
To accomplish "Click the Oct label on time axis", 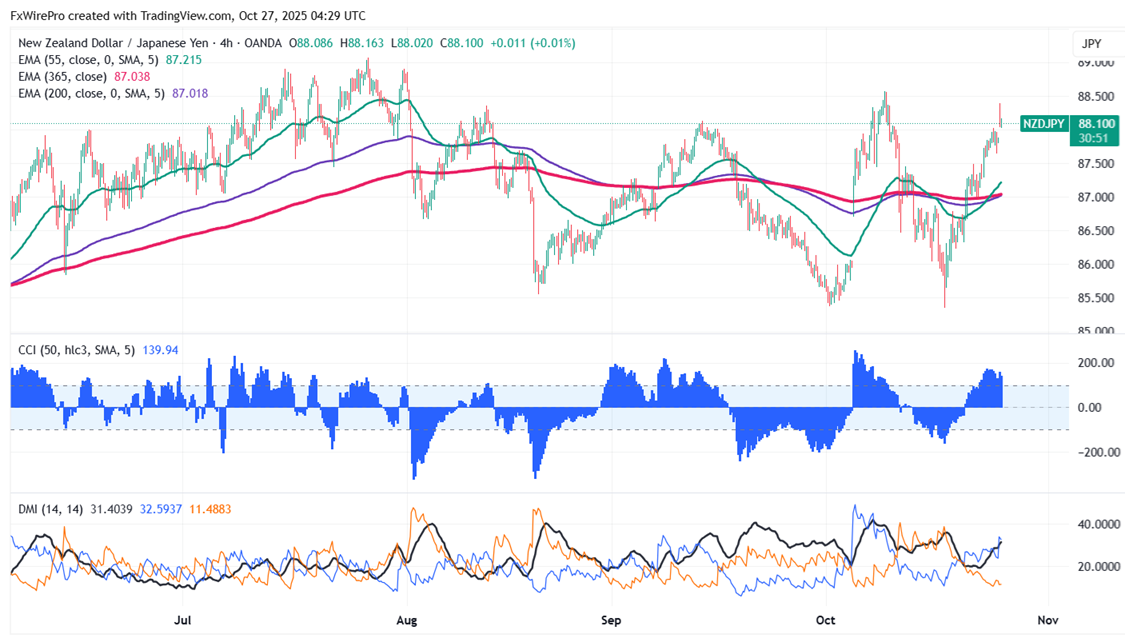I will pyautogui.click(x=826, y=620).
